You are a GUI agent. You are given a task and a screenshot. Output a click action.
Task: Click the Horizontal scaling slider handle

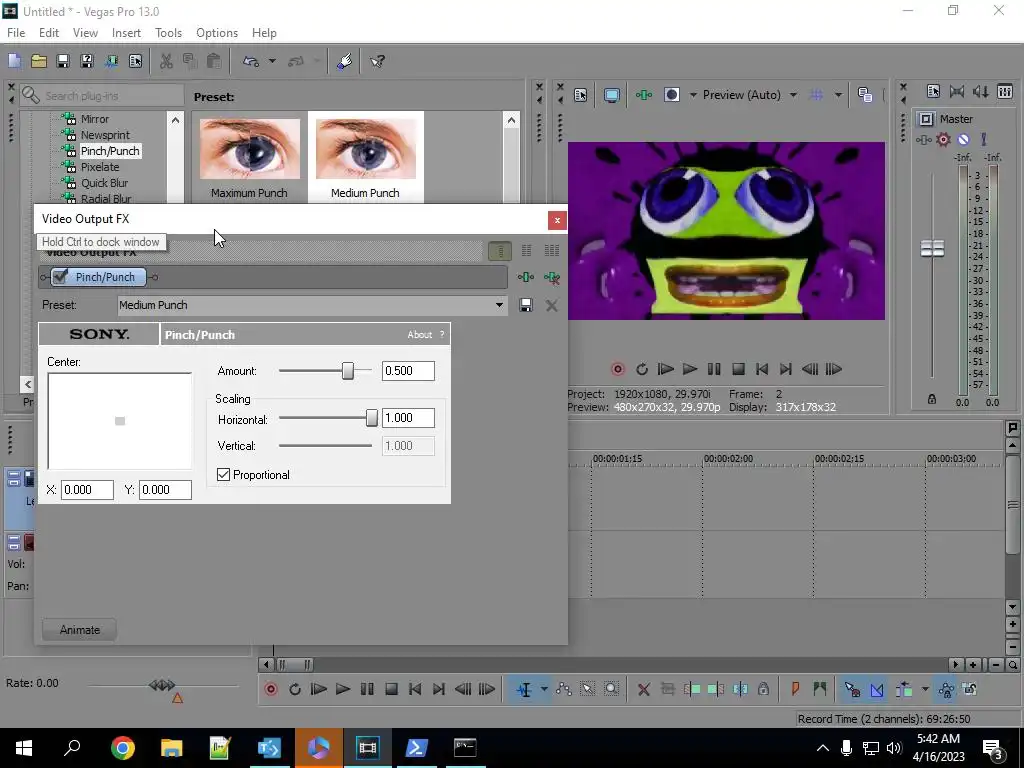372,418
